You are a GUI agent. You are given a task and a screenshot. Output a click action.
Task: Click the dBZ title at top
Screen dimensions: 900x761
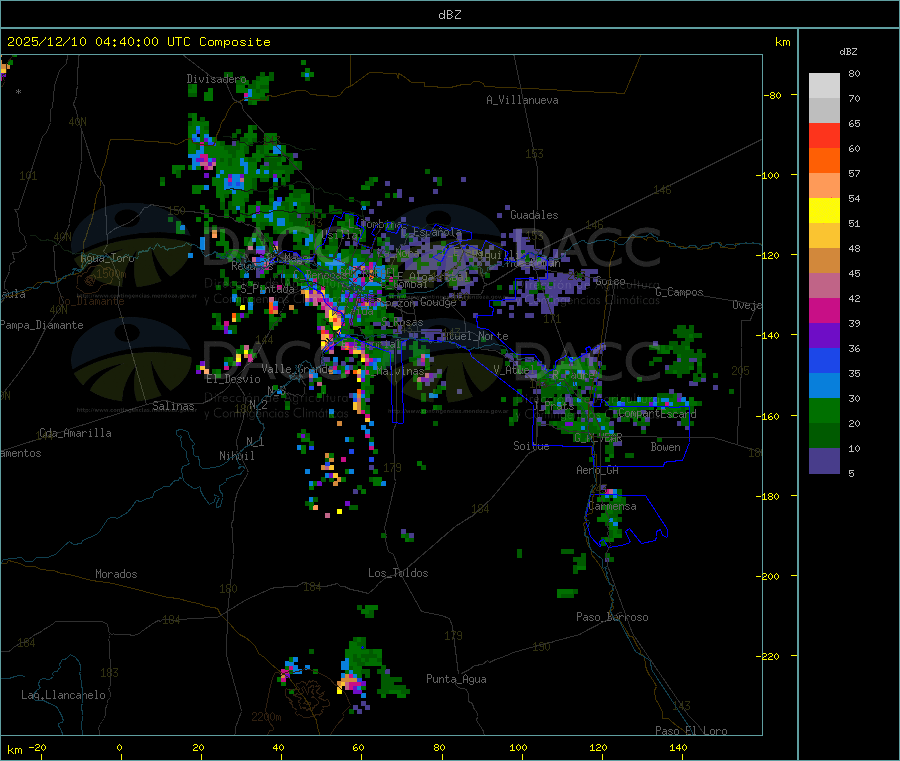[x=449, y=15]
